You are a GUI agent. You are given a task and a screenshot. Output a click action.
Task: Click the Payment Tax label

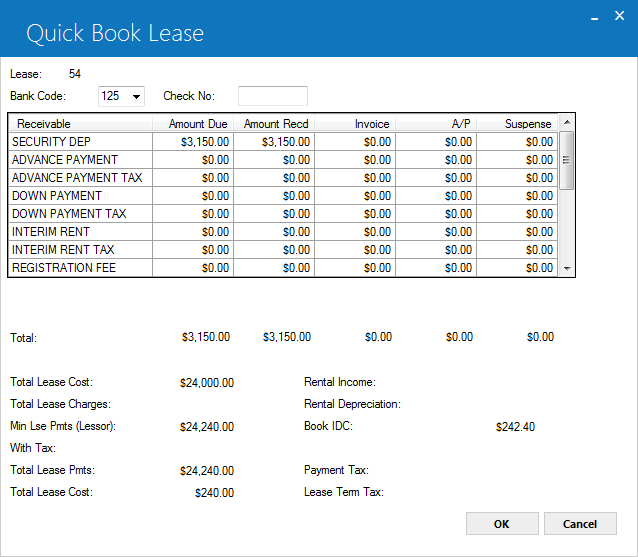tap(336, 470)
